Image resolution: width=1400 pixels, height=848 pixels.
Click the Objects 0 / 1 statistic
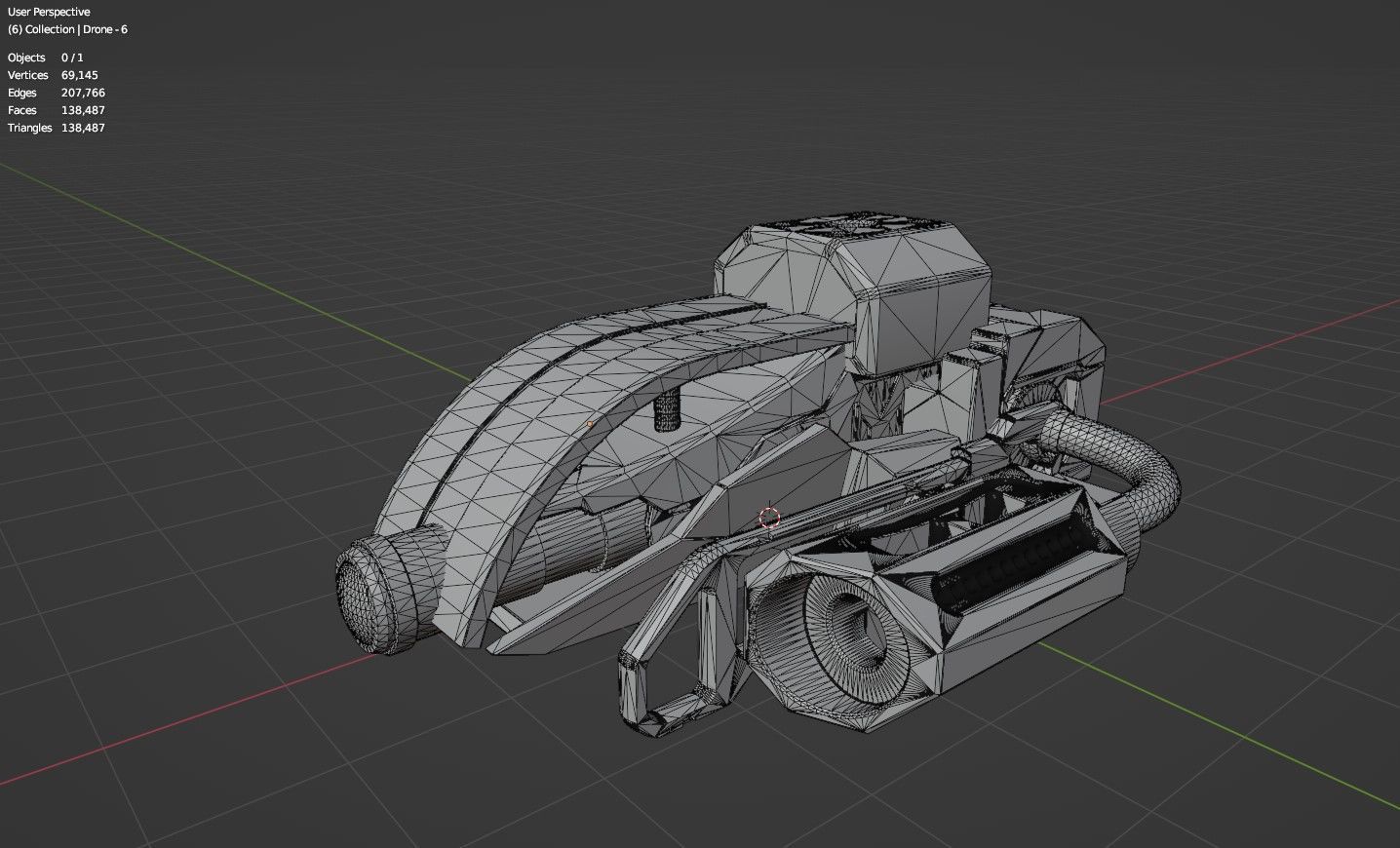[x=46, y=58]
